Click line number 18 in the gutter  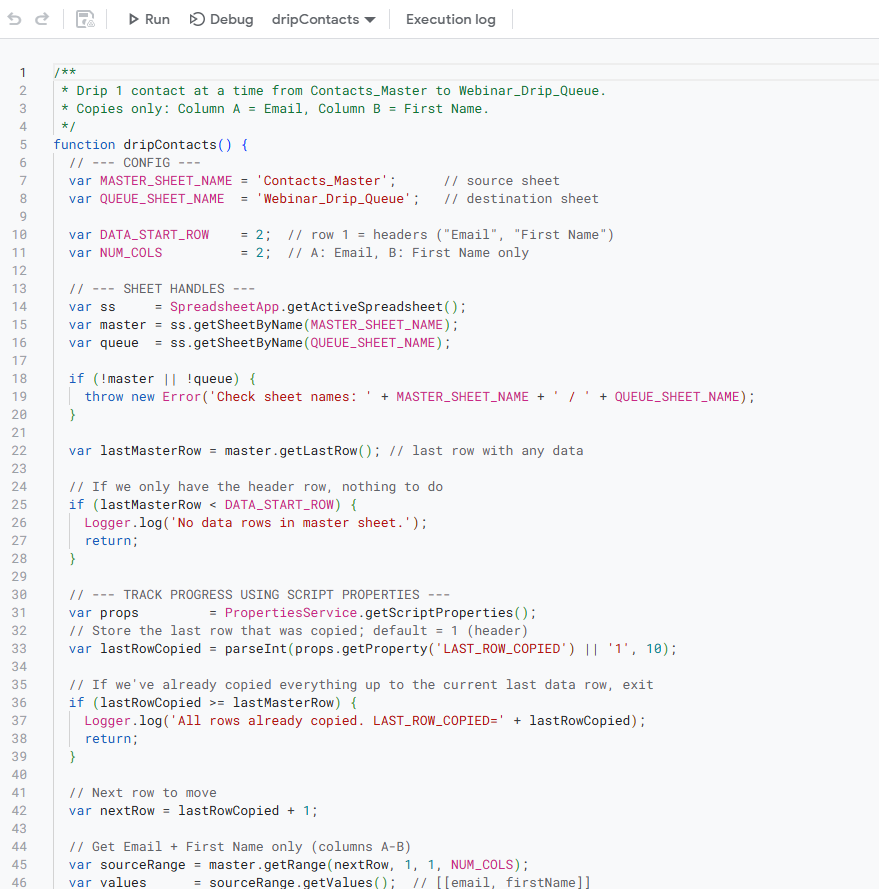(x=20, y=378)
